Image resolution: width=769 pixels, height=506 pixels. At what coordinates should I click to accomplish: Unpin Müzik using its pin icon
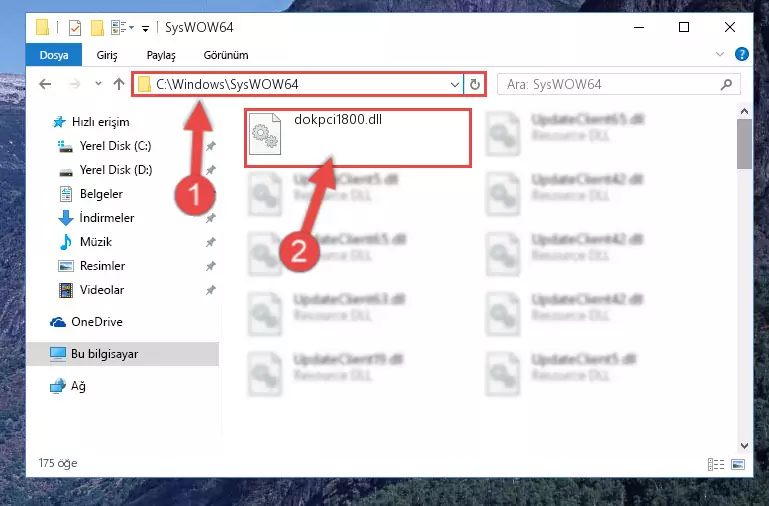[x=210, y=242]
